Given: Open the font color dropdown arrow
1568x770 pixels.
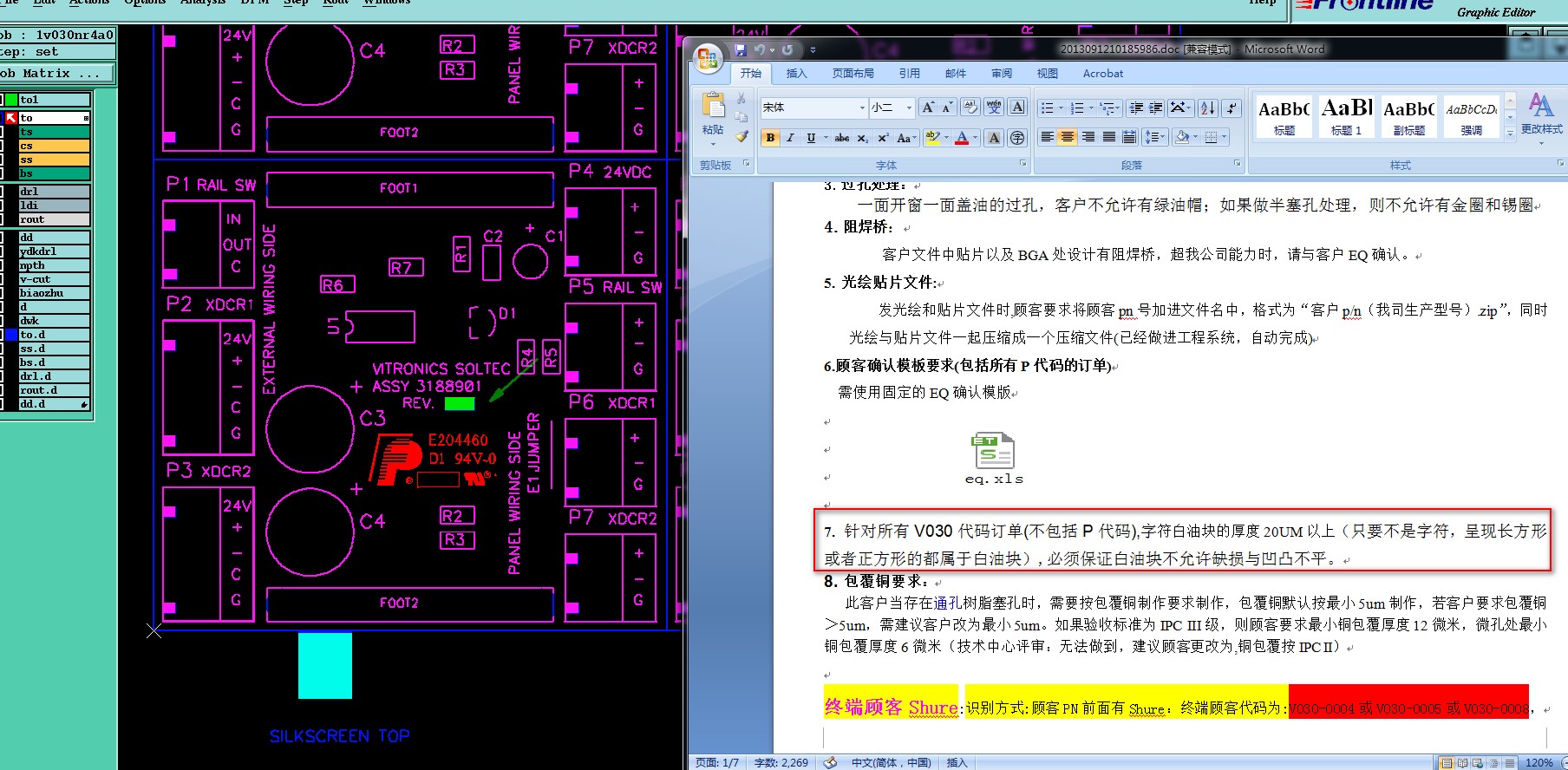Looking at the screenshot, I should 976,138.
